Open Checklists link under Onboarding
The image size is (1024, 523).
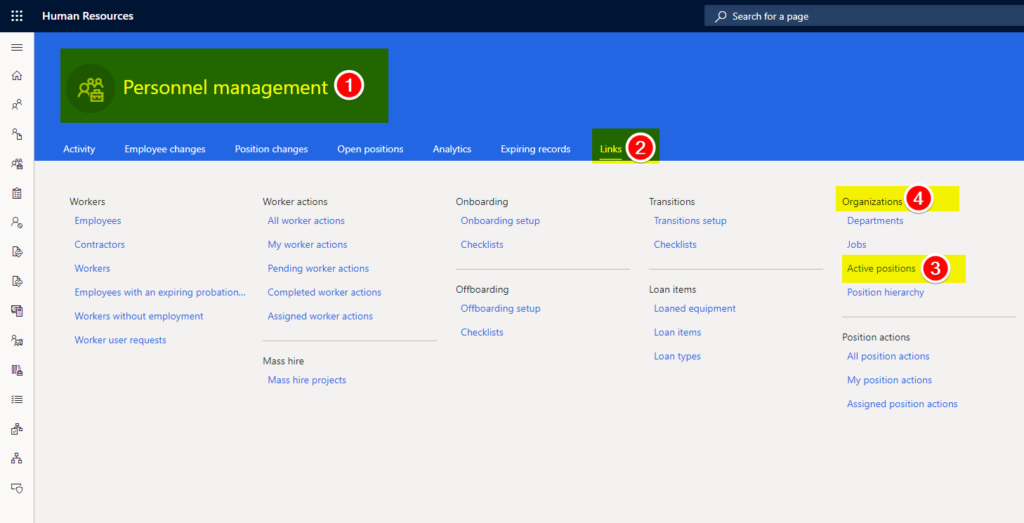(x=482, y=244)
